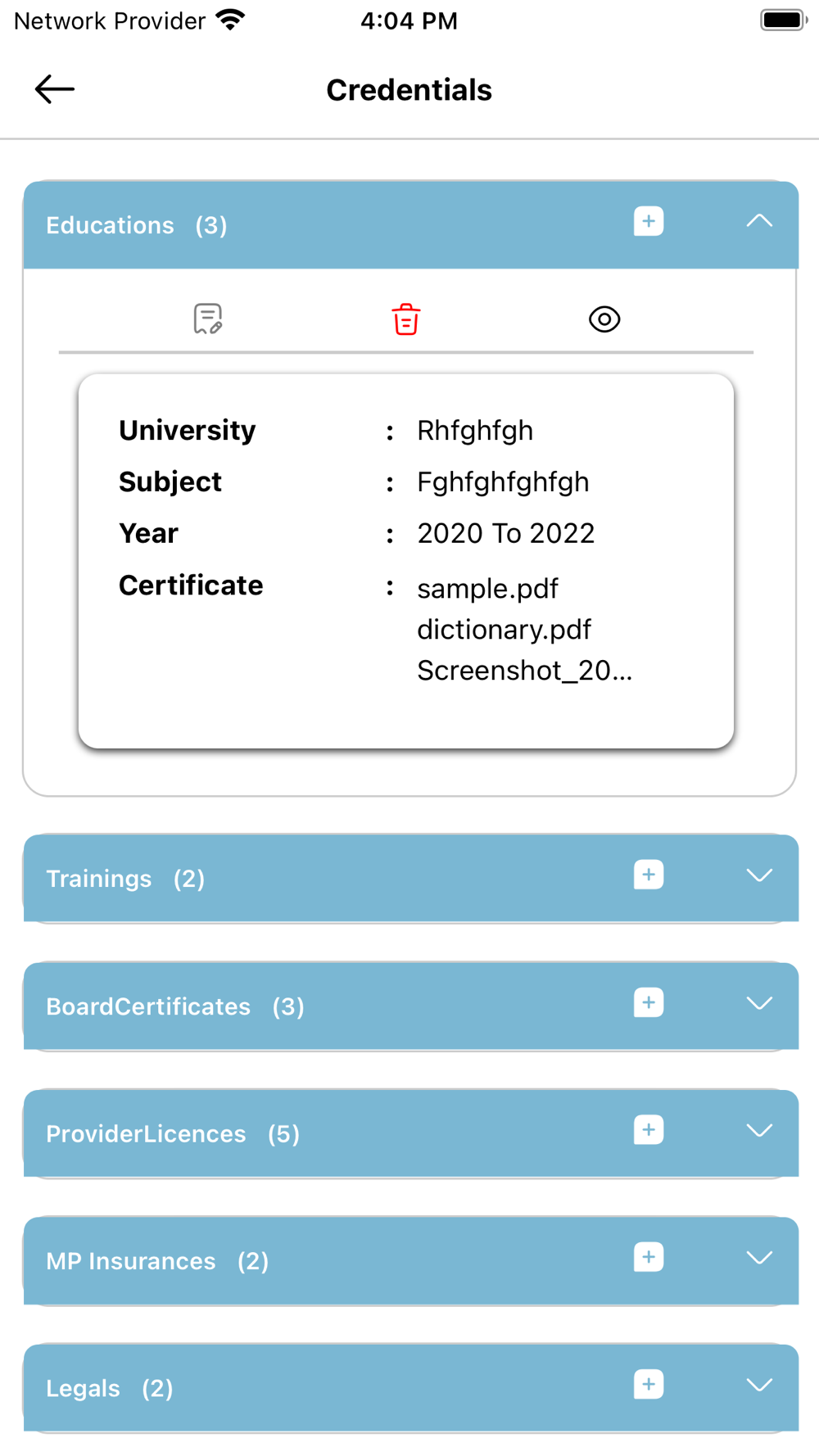Add a new BoardCertificates entry
Image resolution: width=819 pixels, height=1456 pixels.
click(648, 1002)
